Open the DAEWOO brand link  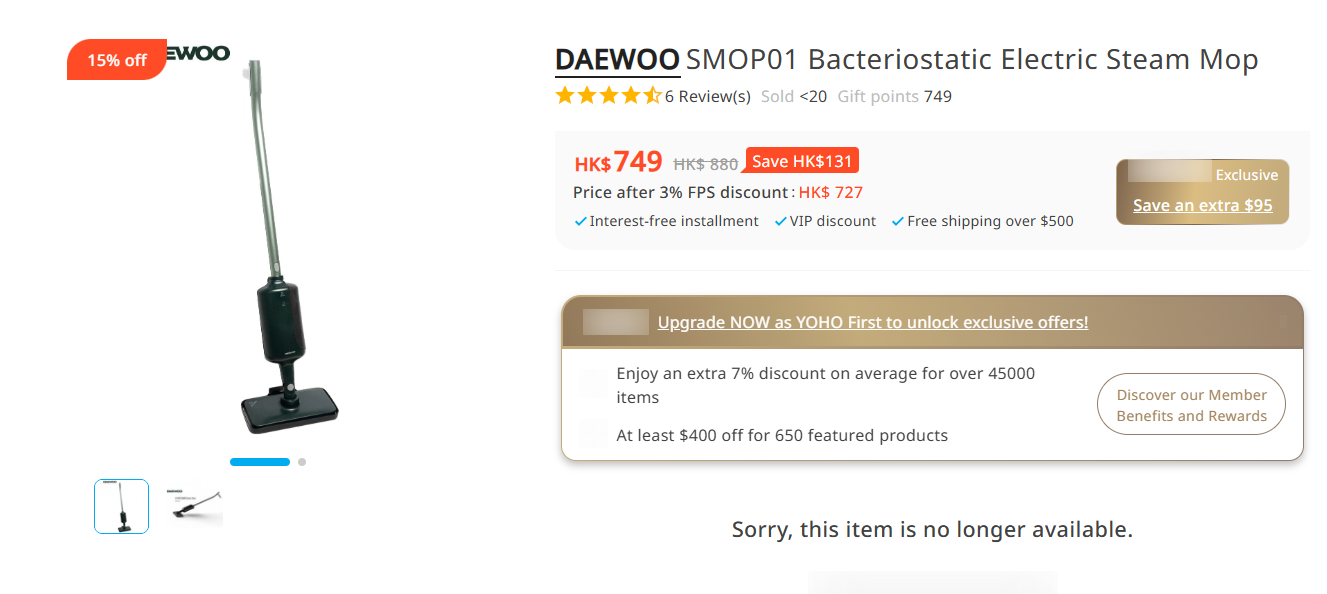point(617,60)
